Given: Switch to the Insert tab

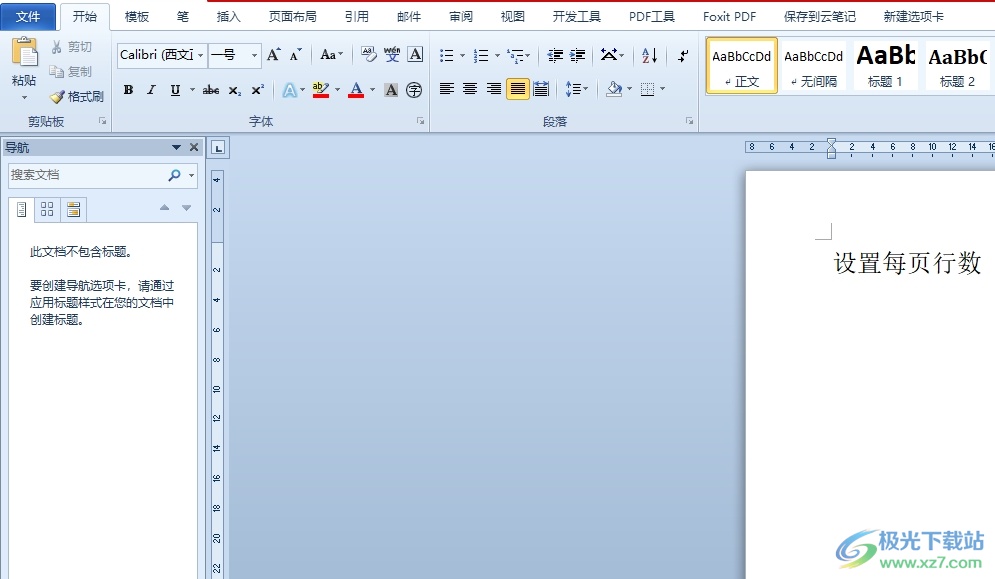Looking at the screenshot, I should [x=228, y=17].
